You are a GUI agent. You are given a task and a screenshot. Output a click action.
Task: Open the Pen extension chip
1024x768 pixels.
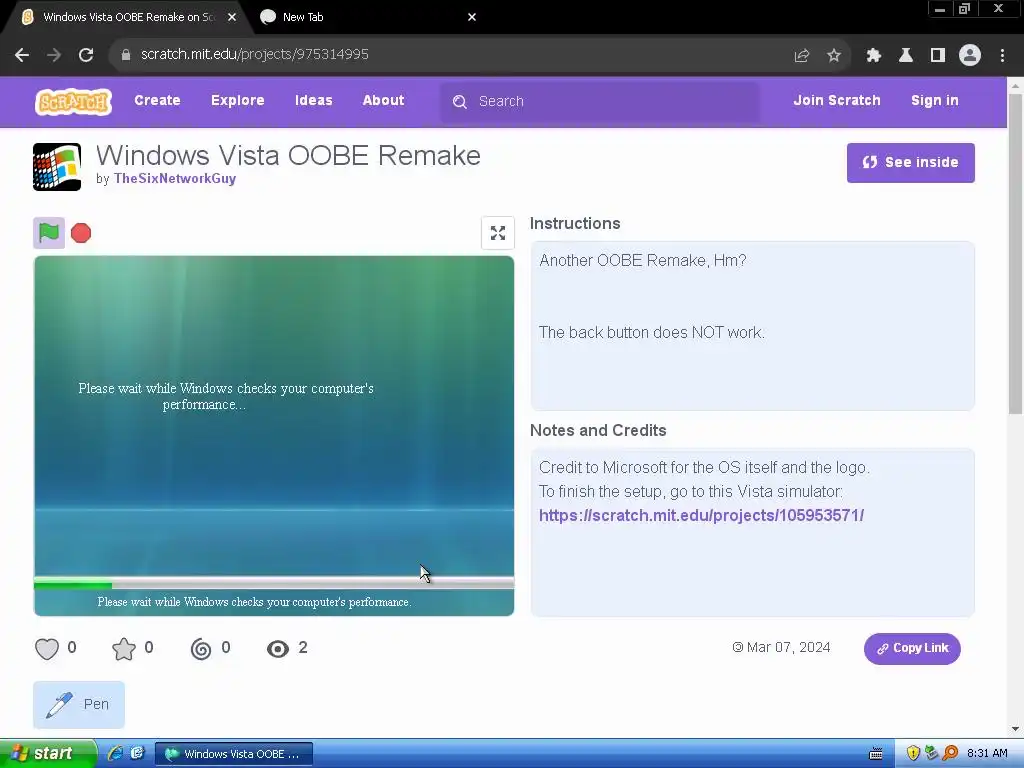pyautogui.click(x=79, y=705)
